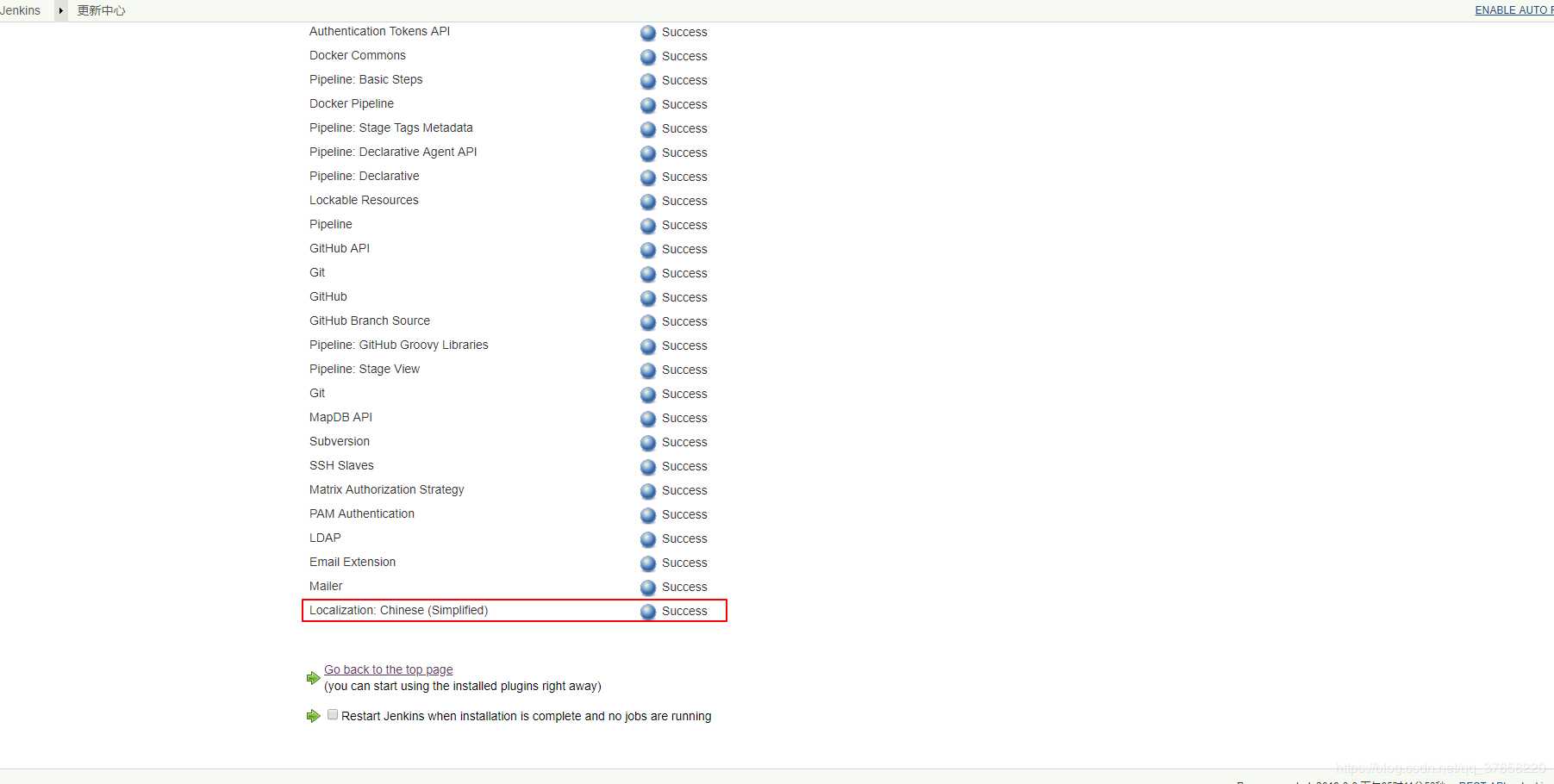Screen dimensions: 1554x784
Task: Click the status ball for Pipeline: Declarative
Action: click(648, 177)
